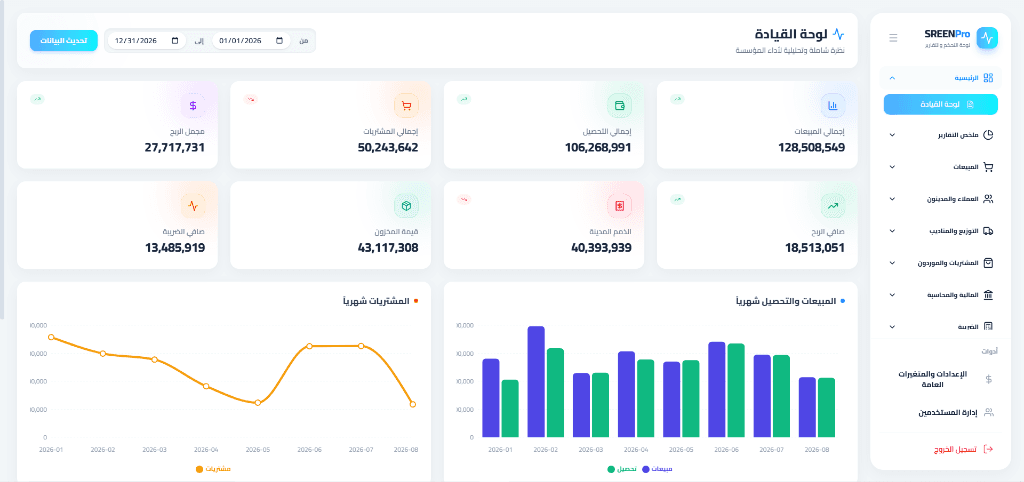Expand the الضريبة section chevron
The width and height of the screenshot is (1024, 482).
[x=893, y=327]
